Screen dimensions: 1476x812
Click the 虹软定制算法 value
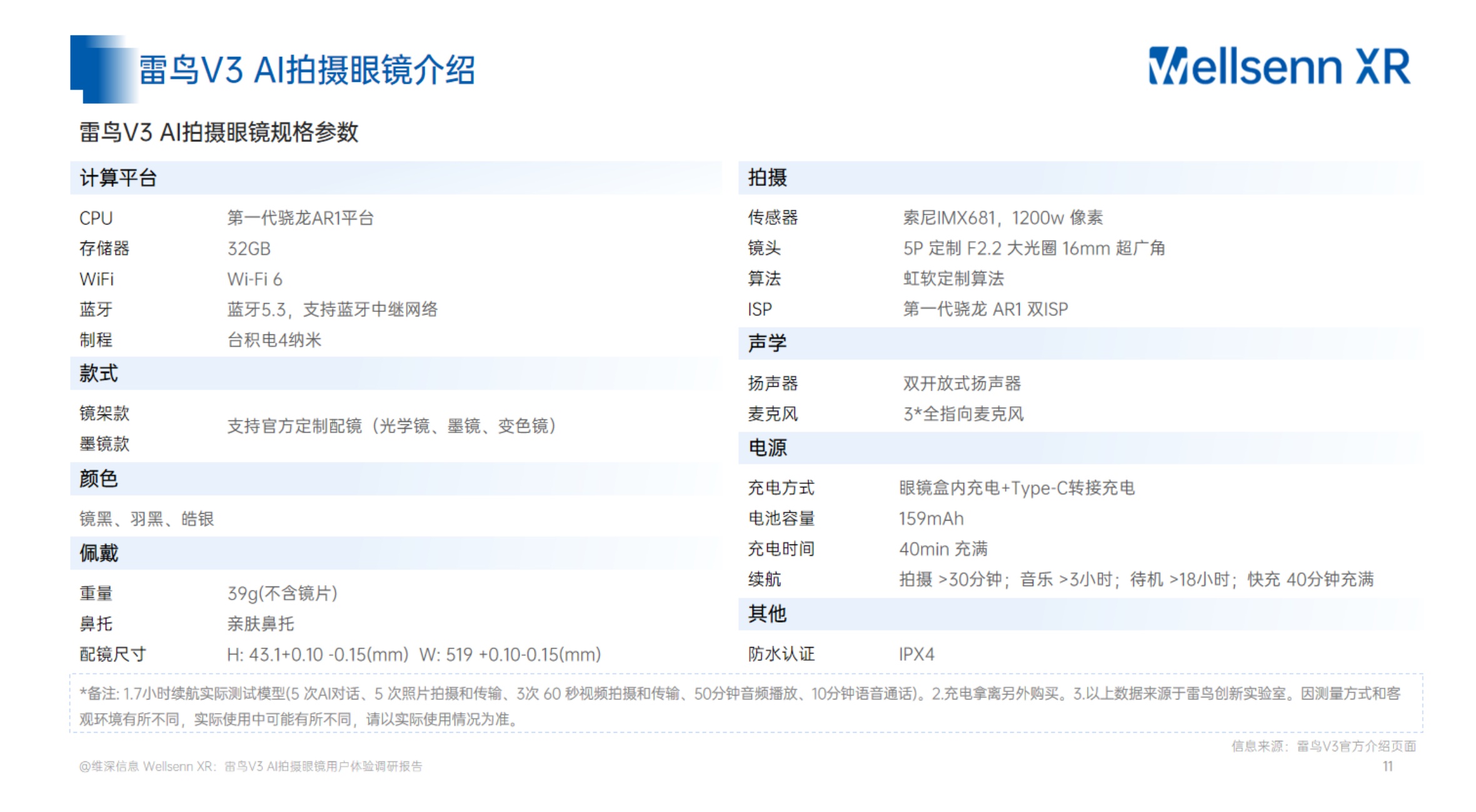951,279
